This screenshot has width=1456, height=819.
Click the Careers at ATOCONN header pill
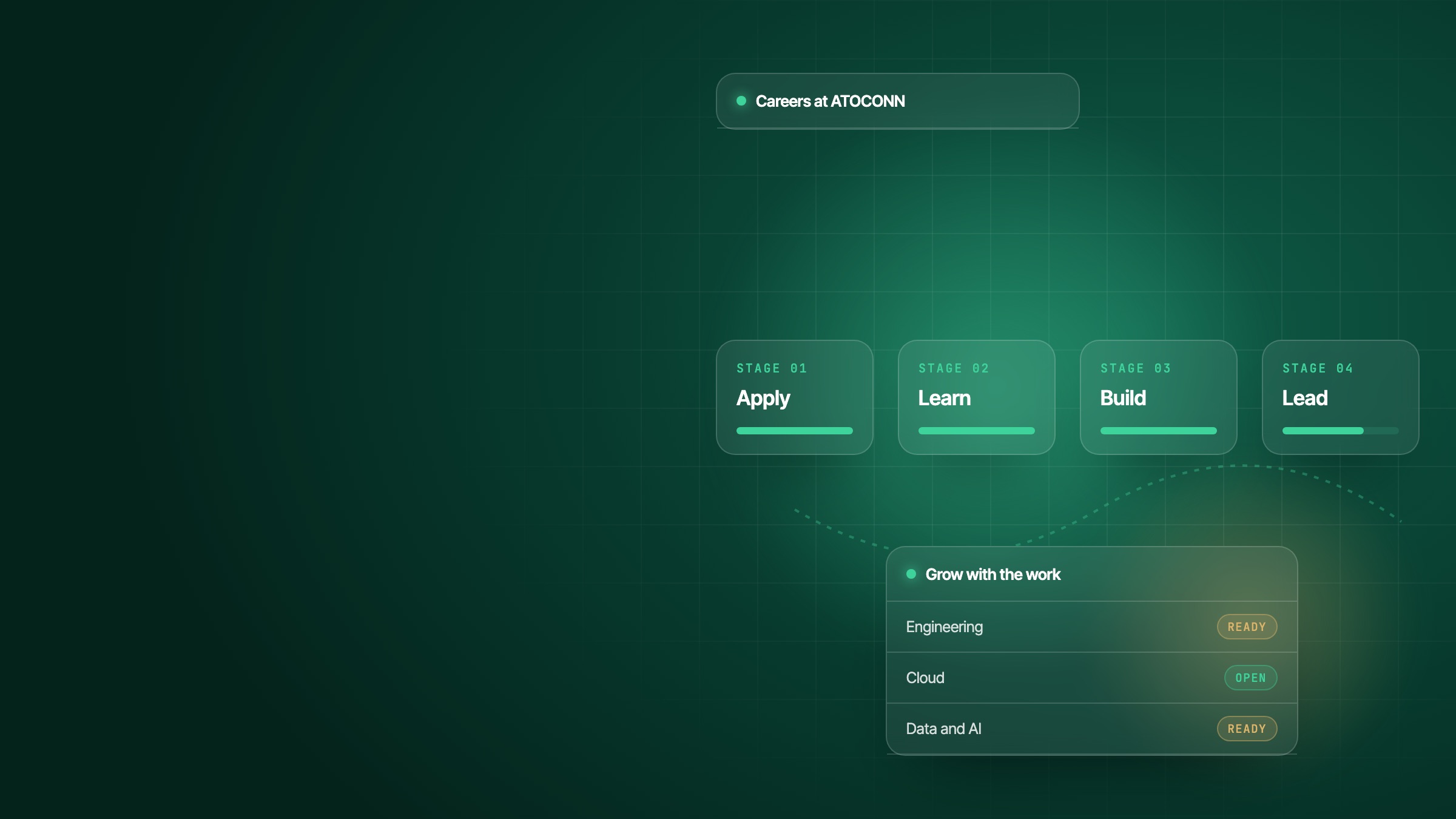[x=897, y=101]
